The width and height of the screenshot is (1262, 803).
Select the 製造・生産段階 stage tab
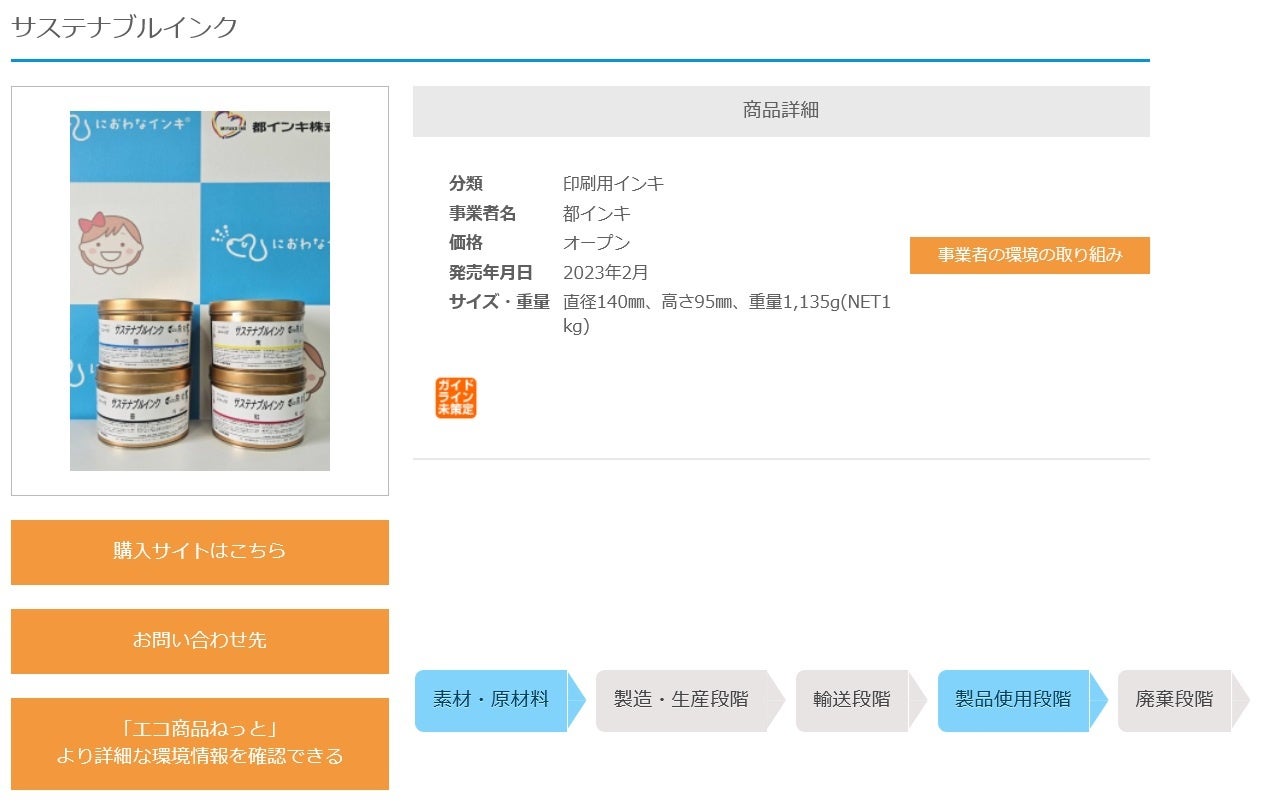click(690, 700)
